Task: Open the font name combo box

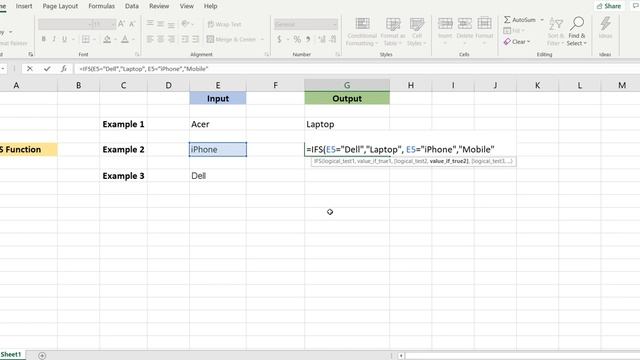Action: [65, 24]
